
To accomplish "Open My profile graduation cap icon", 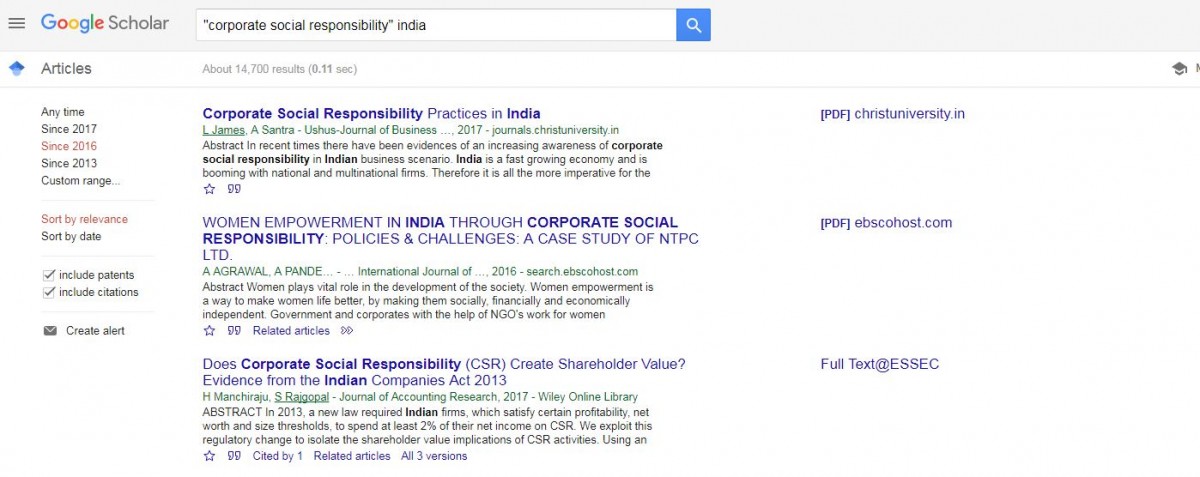I will tap(1179, 69).
